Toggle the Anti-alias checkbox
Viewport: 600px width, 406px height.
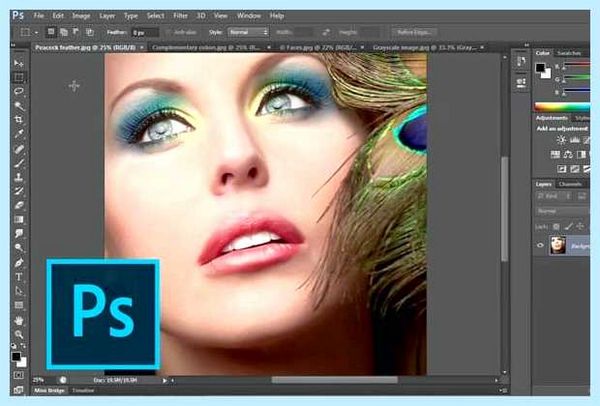click(168, 33)
